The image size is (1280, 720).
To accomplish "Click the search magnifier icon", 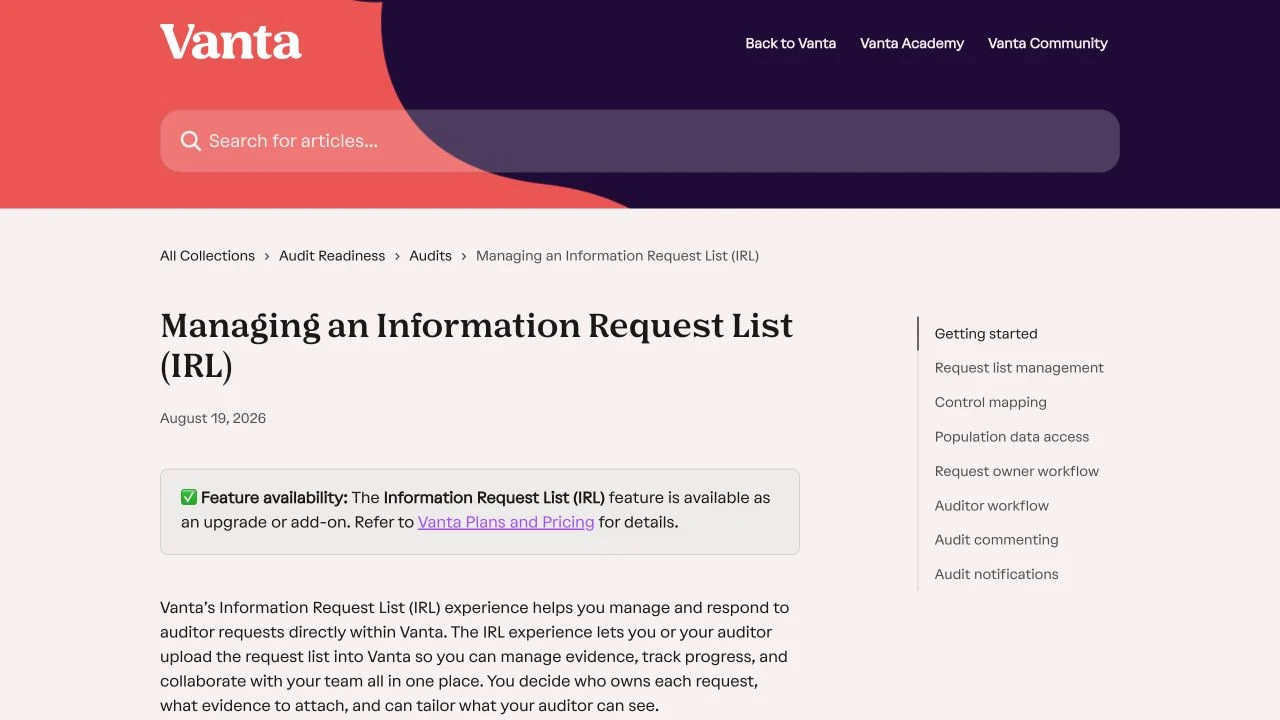I will coord(190,141).
